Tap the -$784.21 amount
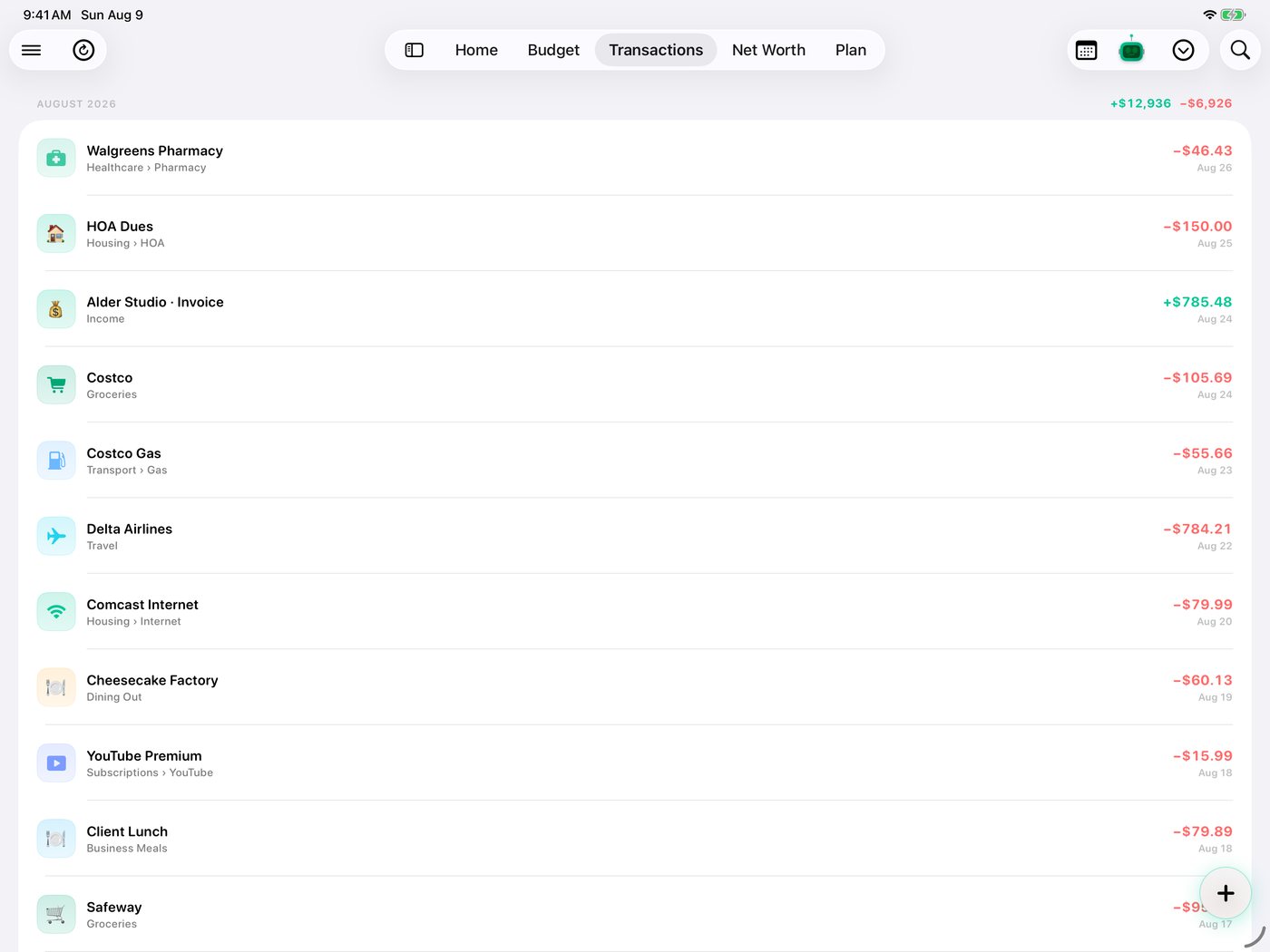This screenshot has width=1270, height=952. click(1197, 529)
